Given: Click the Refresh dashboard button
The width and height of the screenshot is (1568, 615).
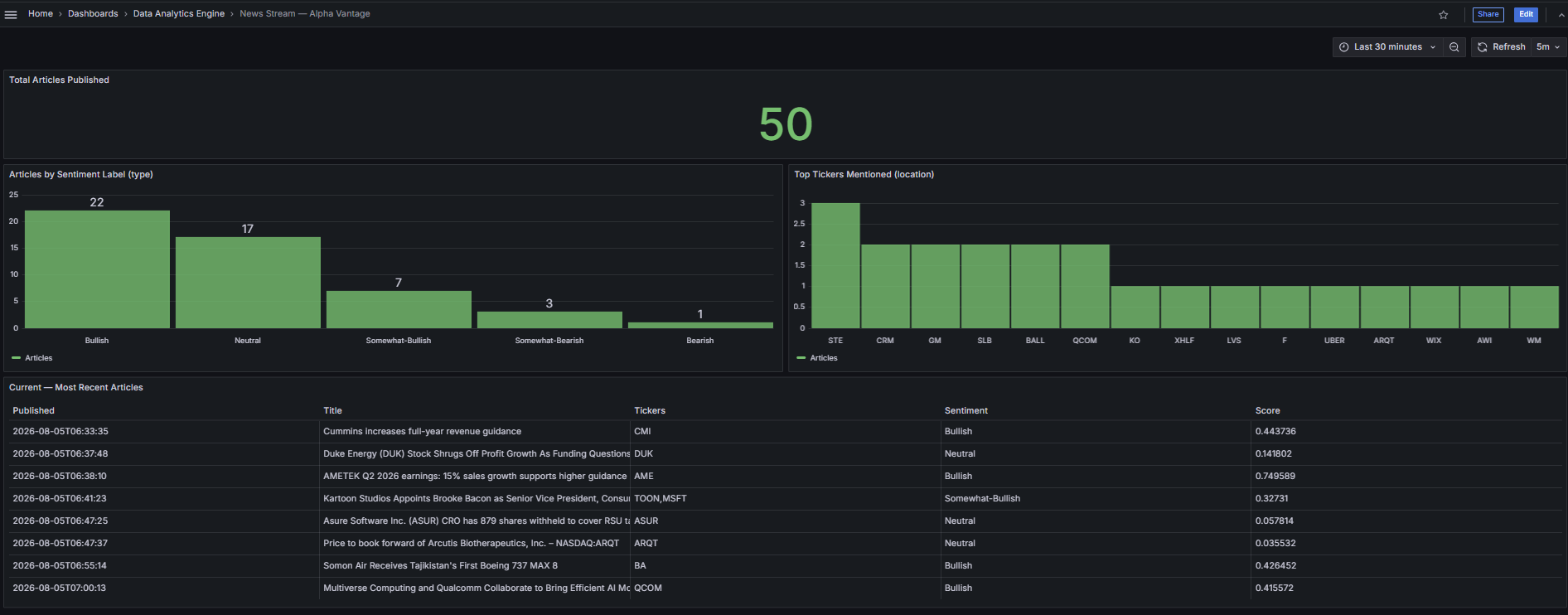Looking at the screenshot, I should 1501,47.
